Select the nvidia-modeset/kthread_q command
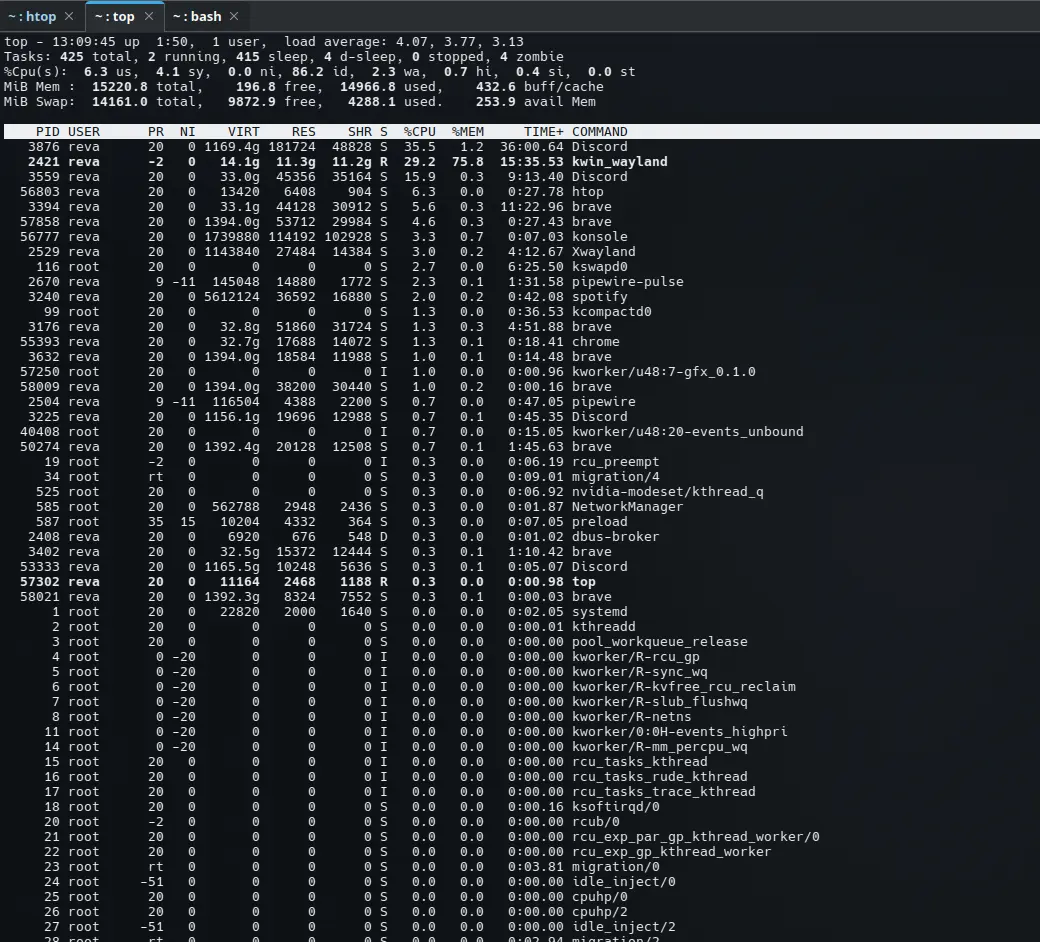This screenshot has width=1040, height=942. pyautogui.click(x=667, y=492)
